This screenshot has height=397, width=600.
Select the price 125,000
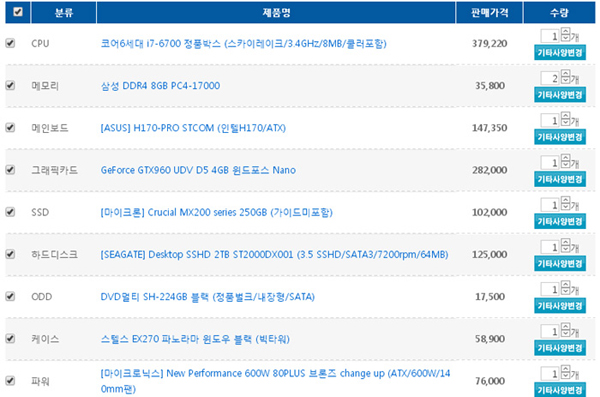click(489, 254)
